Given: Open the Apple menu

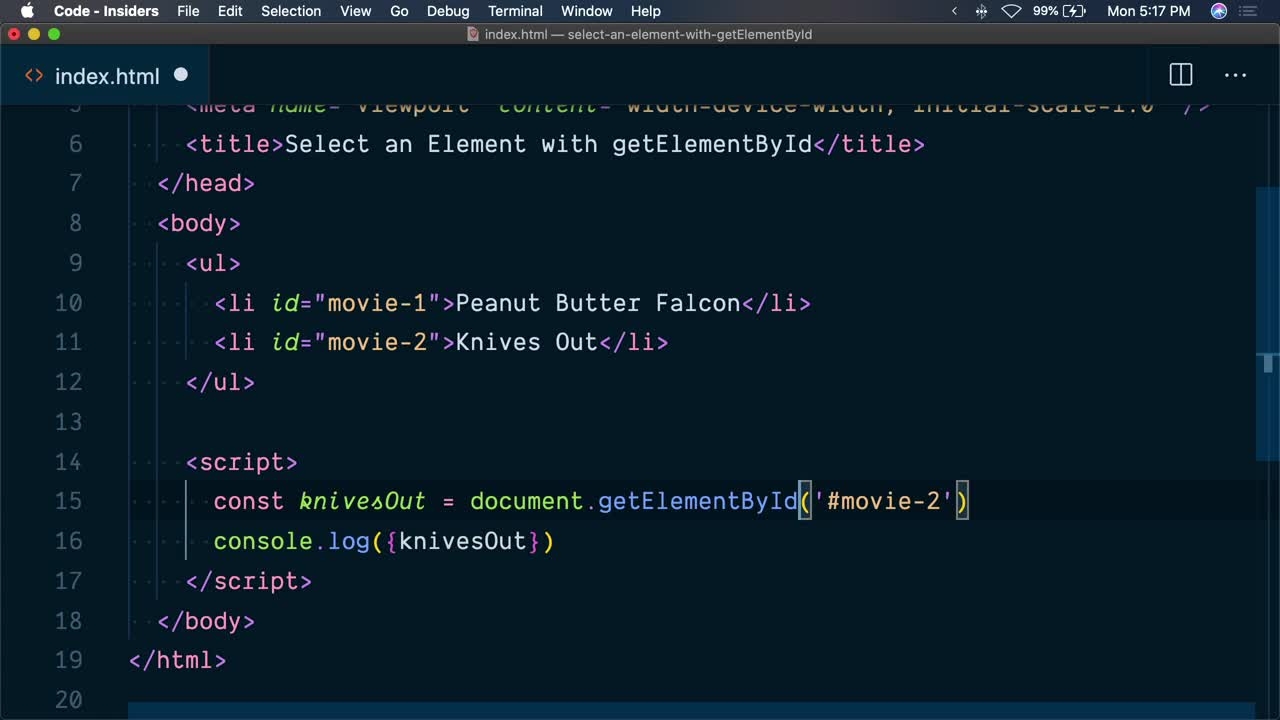Looking at the screenshot, I should pos(27,11).
